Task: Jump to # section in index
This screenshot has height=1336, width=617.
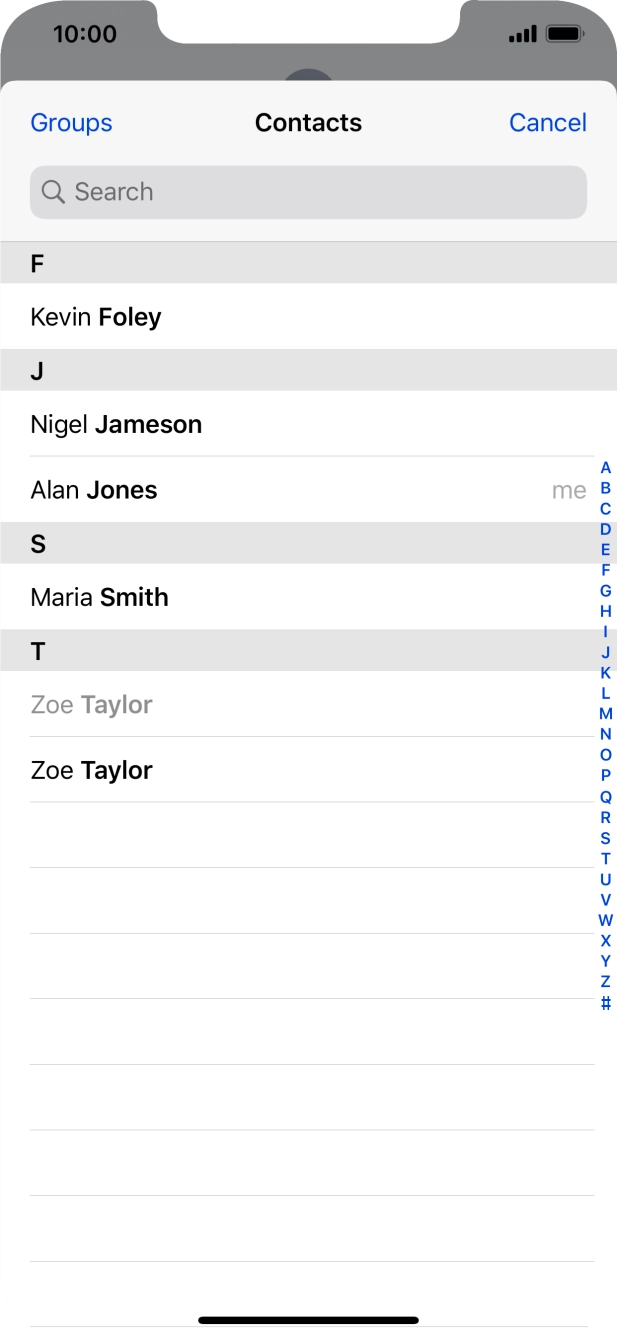Action: point(605,1003)
